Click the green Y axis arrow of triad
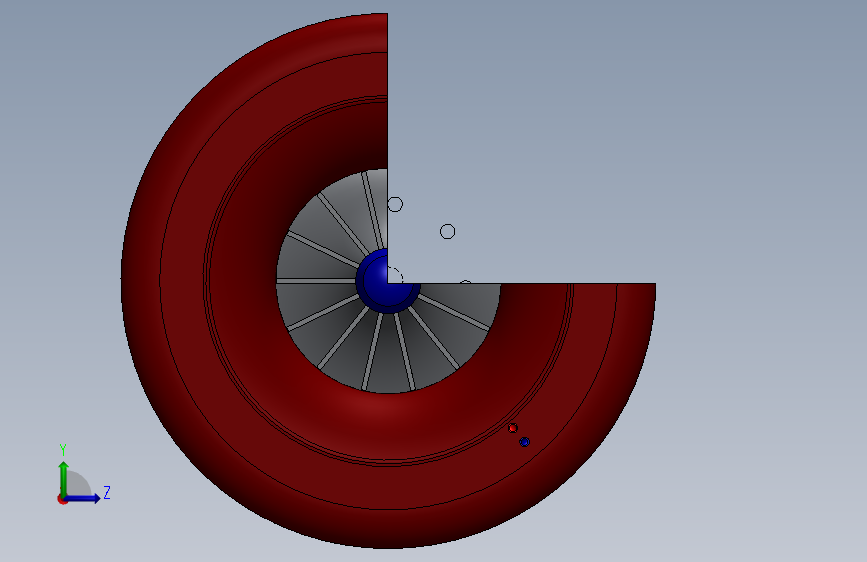The height and width of the screenshot is (562, 867). coord(64,478)
